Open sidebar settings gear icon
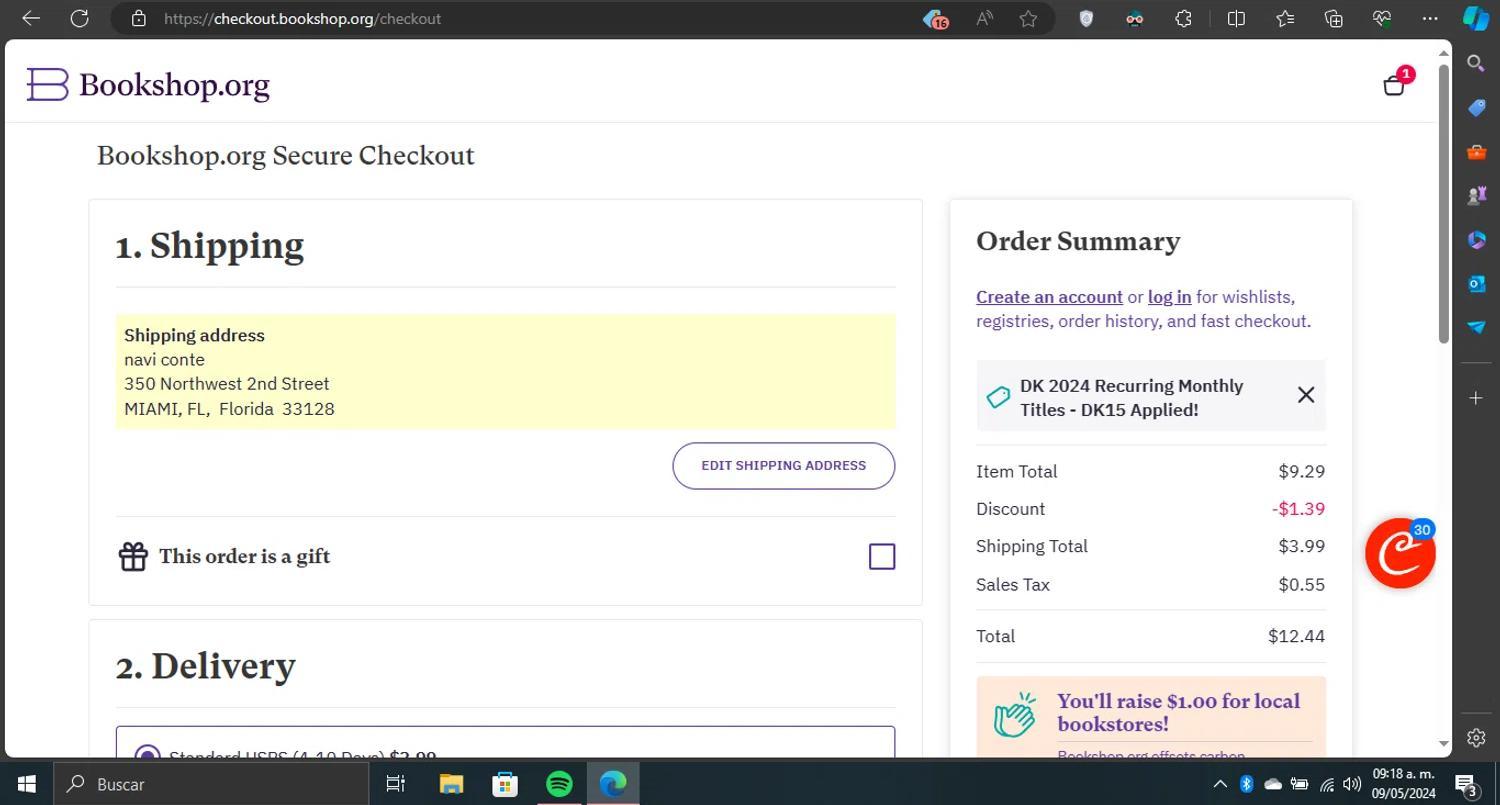This screenshot has width=1500, height=805. click(x=1476, y=738)
